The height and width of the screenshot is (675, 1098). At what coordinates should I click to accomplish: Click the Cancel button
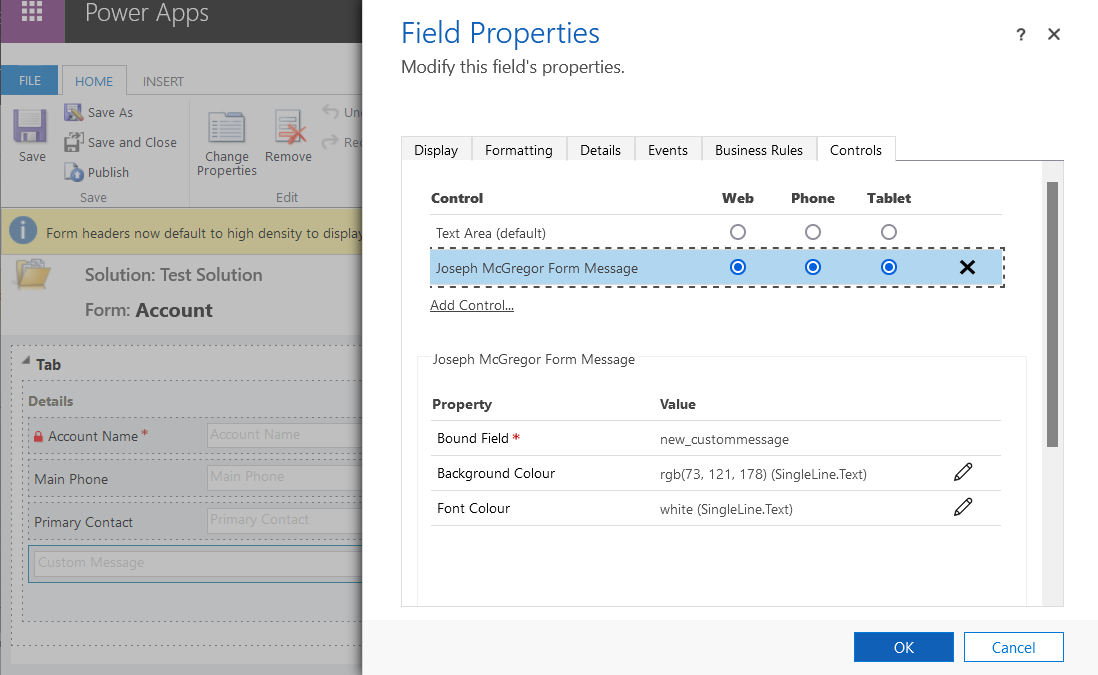click(x=1013, y=647)
